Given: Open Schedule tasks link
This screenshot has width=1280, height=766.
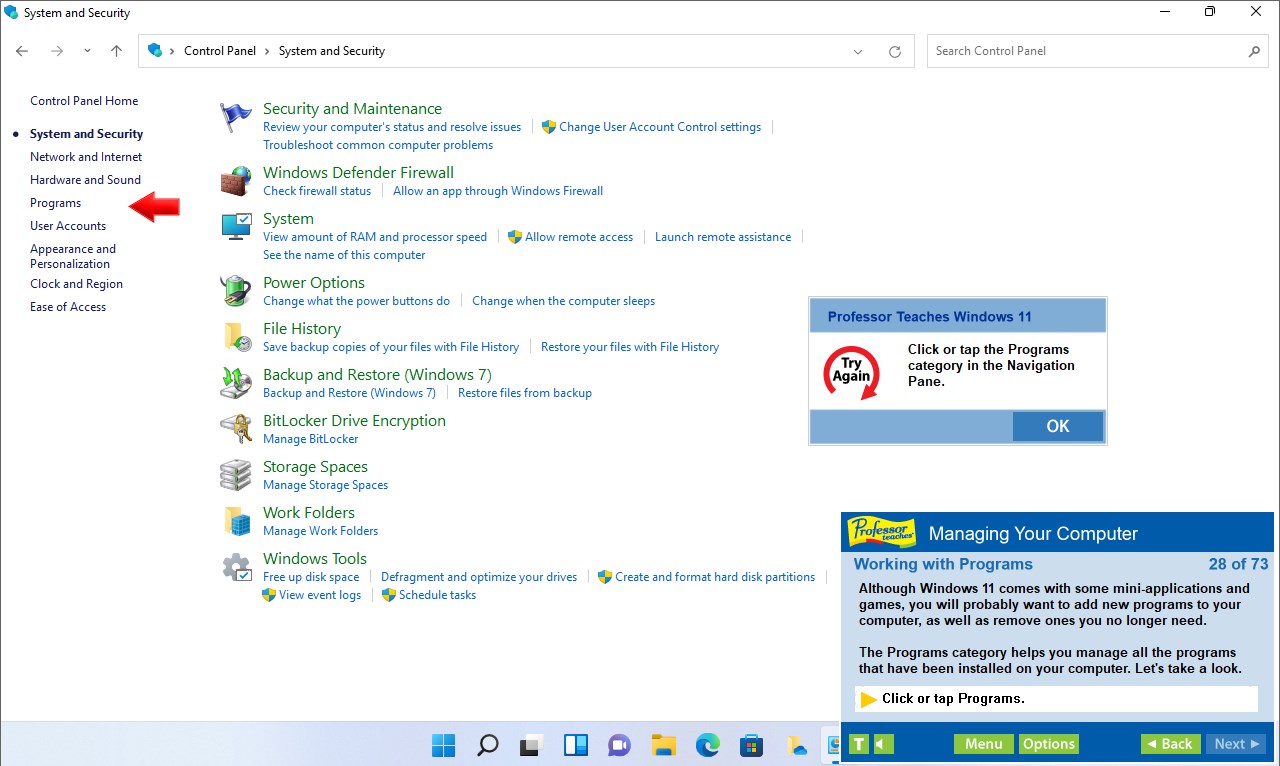Looking at the screenshot, I should tap(437, 595).
